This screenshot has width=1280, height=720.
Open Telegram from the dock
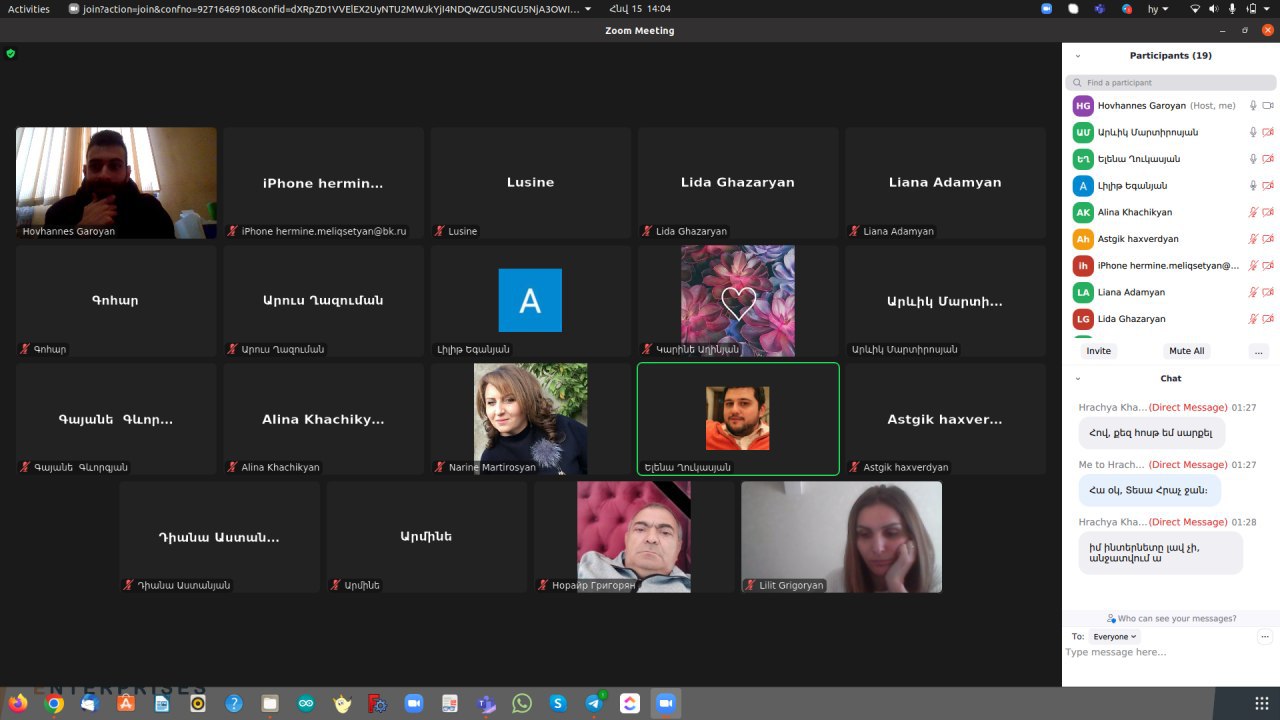594,703
